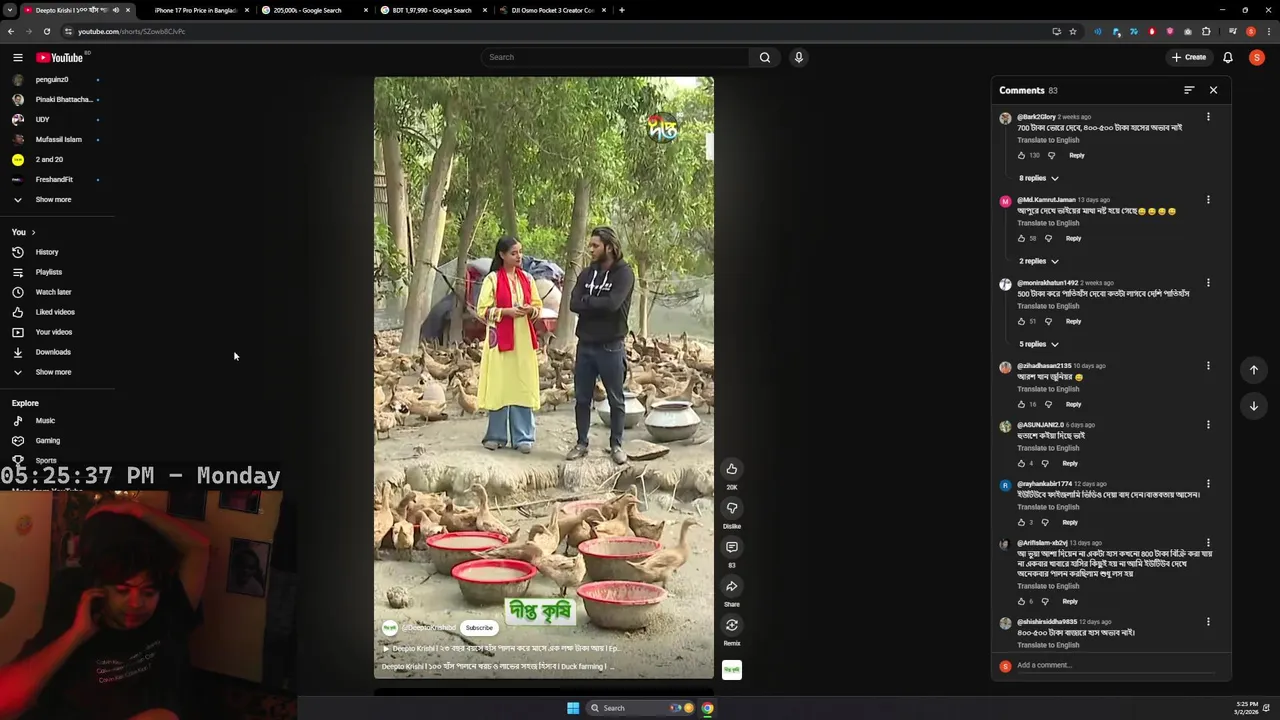Viewport: 1280px width, 720px height.
Task: Switch to the DJI Osmo Pocket 3 tab
Action: (552, 10)
